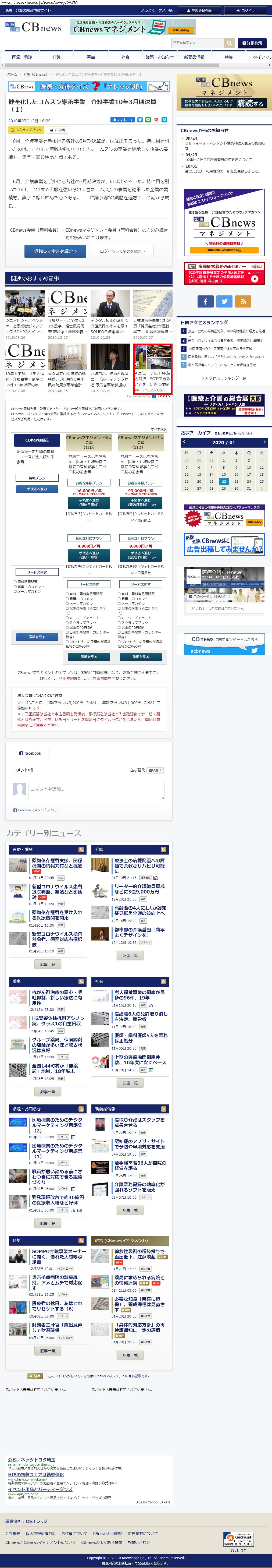This screenshot has height=1568, width=272.
Task: Click RSS icon in 経営 category header
Action: tap(164, 1241)
